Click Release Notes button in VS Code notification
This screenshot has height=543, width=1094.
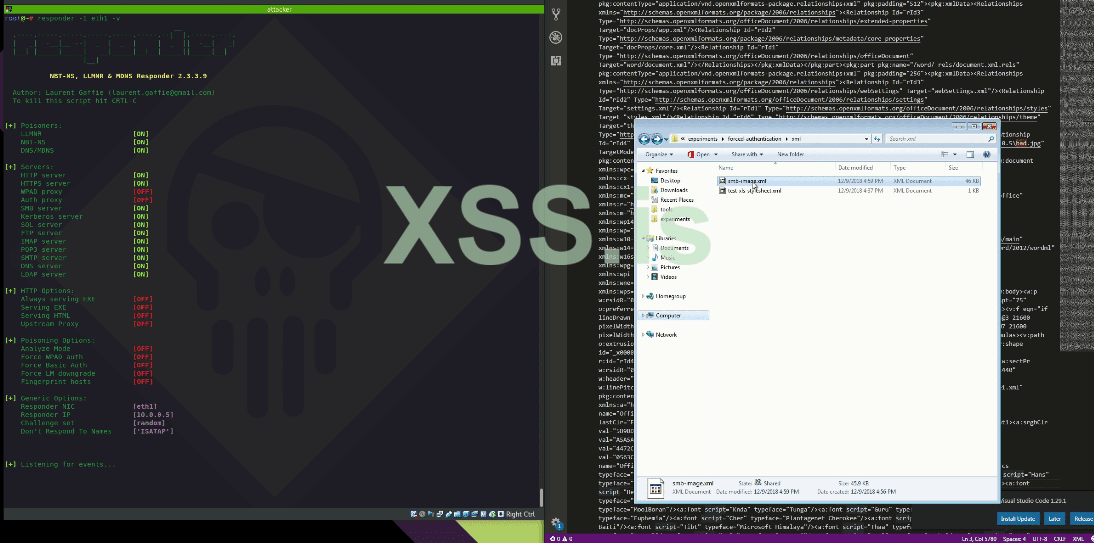[x=1082, y=519]
